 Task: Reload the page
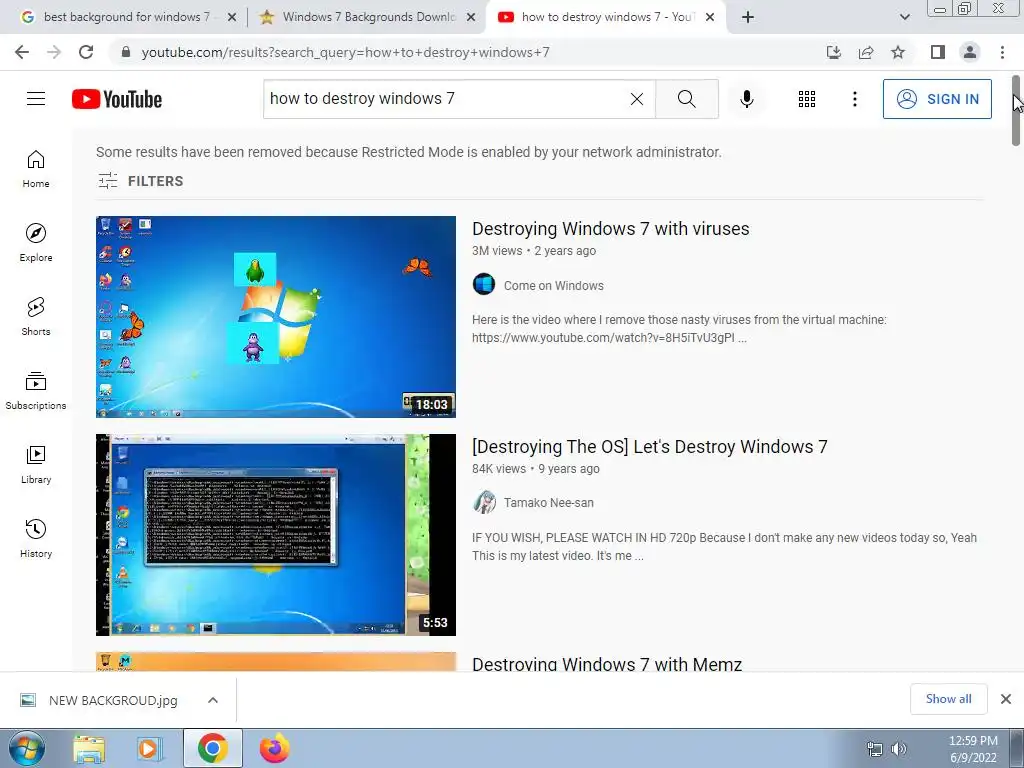[86, 52]
